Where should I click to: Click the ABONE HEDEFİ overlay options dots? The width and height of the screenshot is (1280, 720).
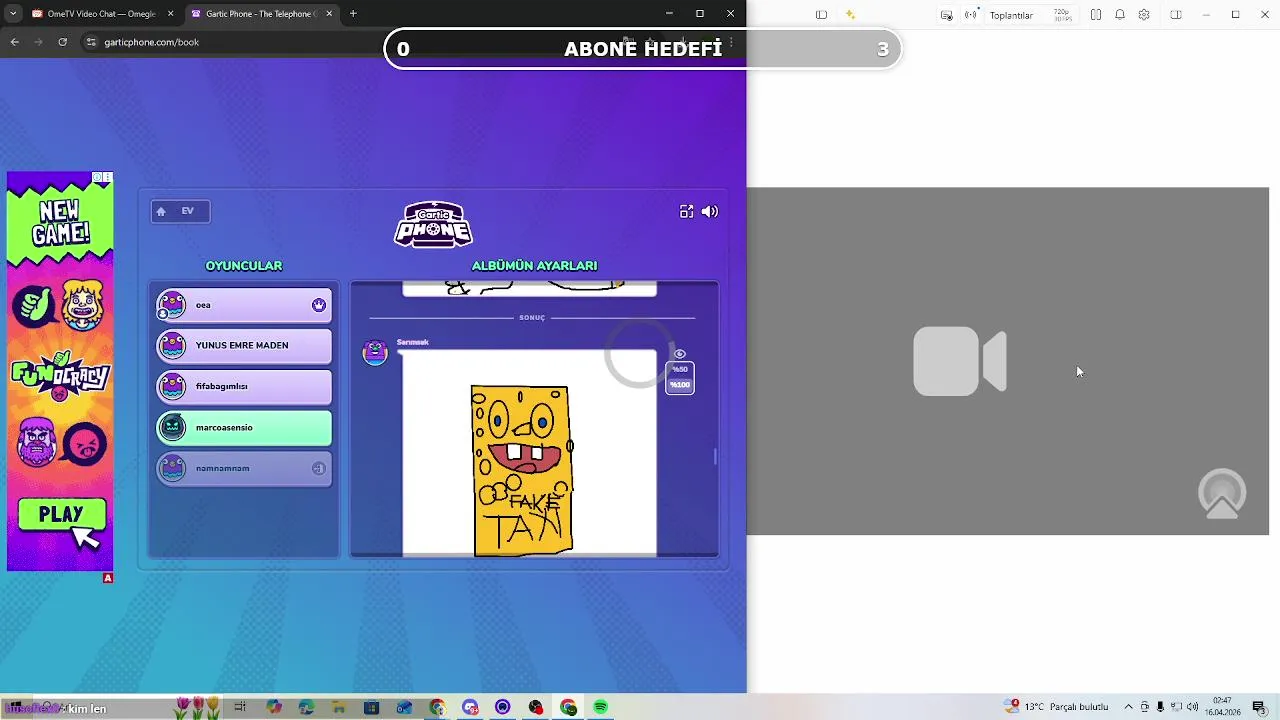pos(731,44)
